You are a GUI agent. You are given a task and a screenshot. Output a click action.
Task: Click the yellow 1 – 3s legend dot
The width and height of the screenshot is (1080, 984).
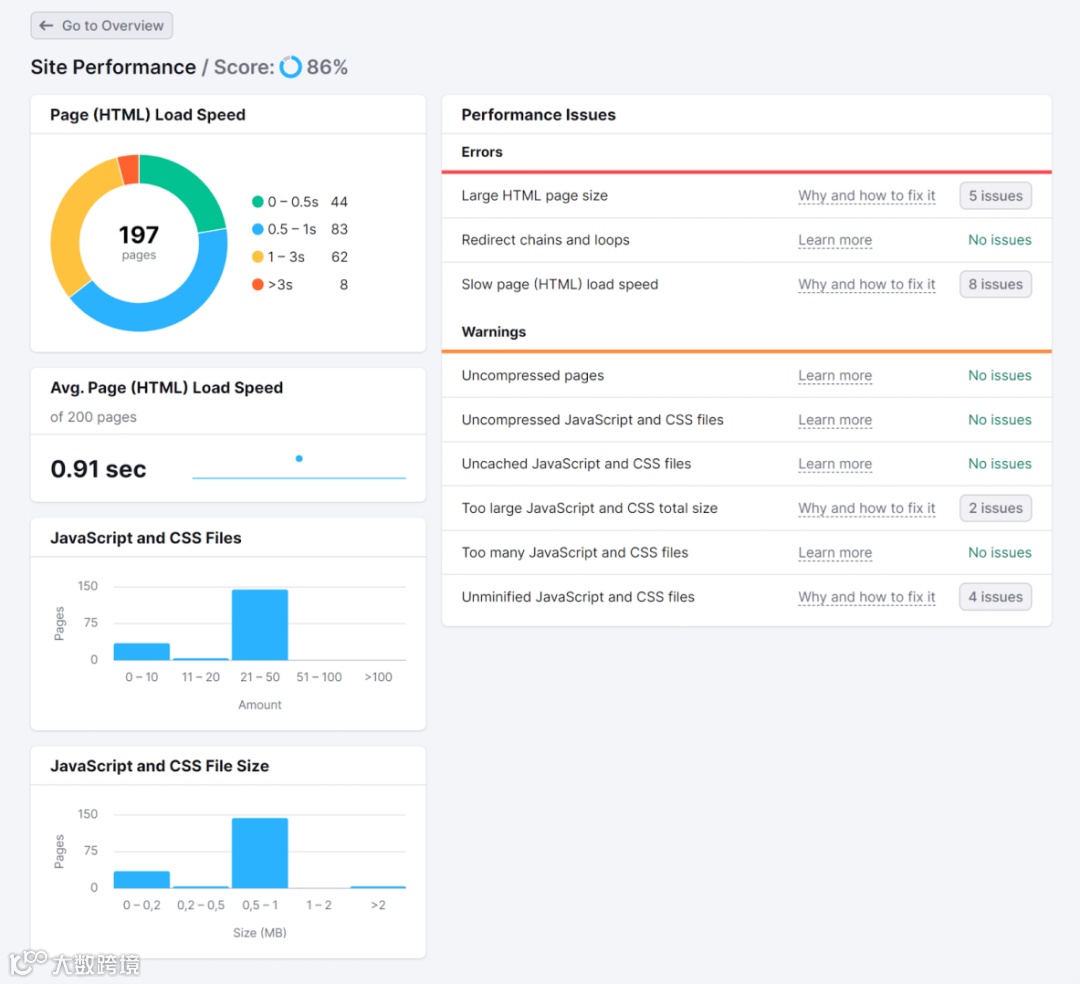[x=258, y=257]
